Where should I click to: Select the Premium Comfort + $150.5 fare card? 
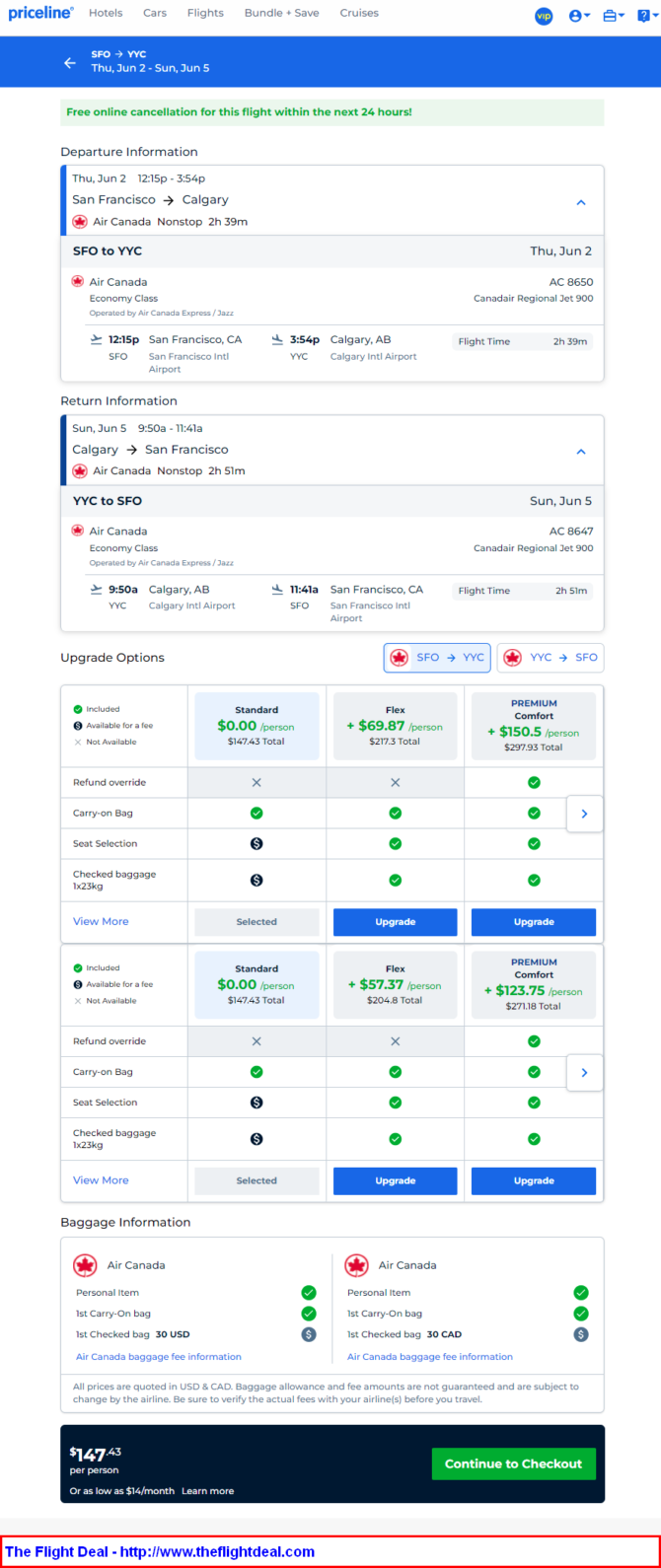pos(534,726)
